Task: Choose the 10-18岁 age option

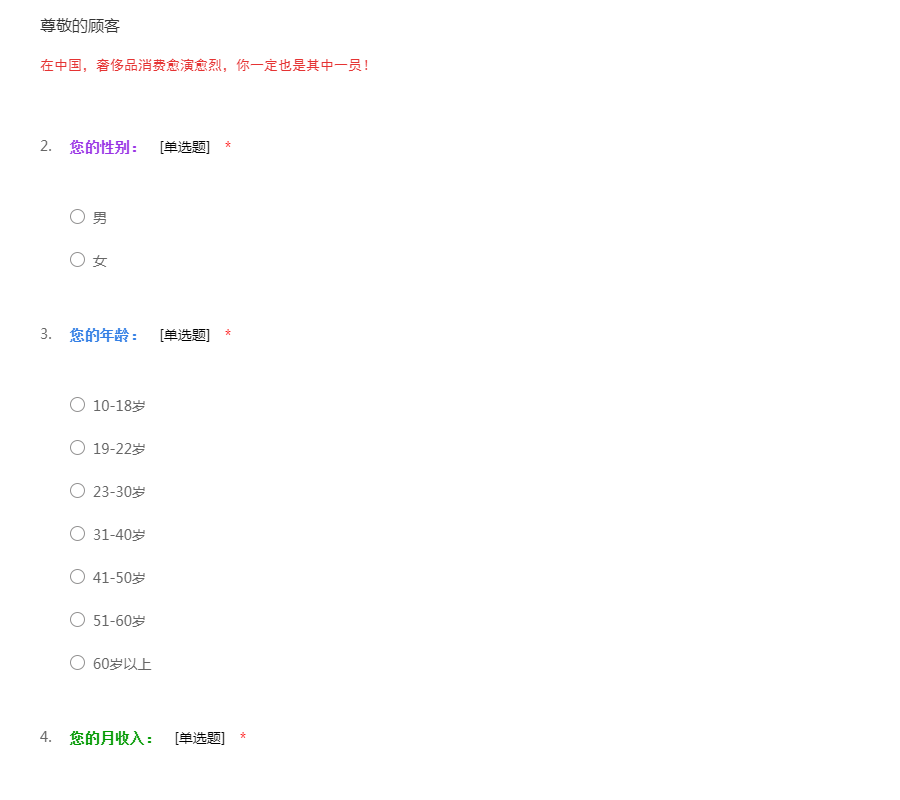Action: tap(77, 405)
